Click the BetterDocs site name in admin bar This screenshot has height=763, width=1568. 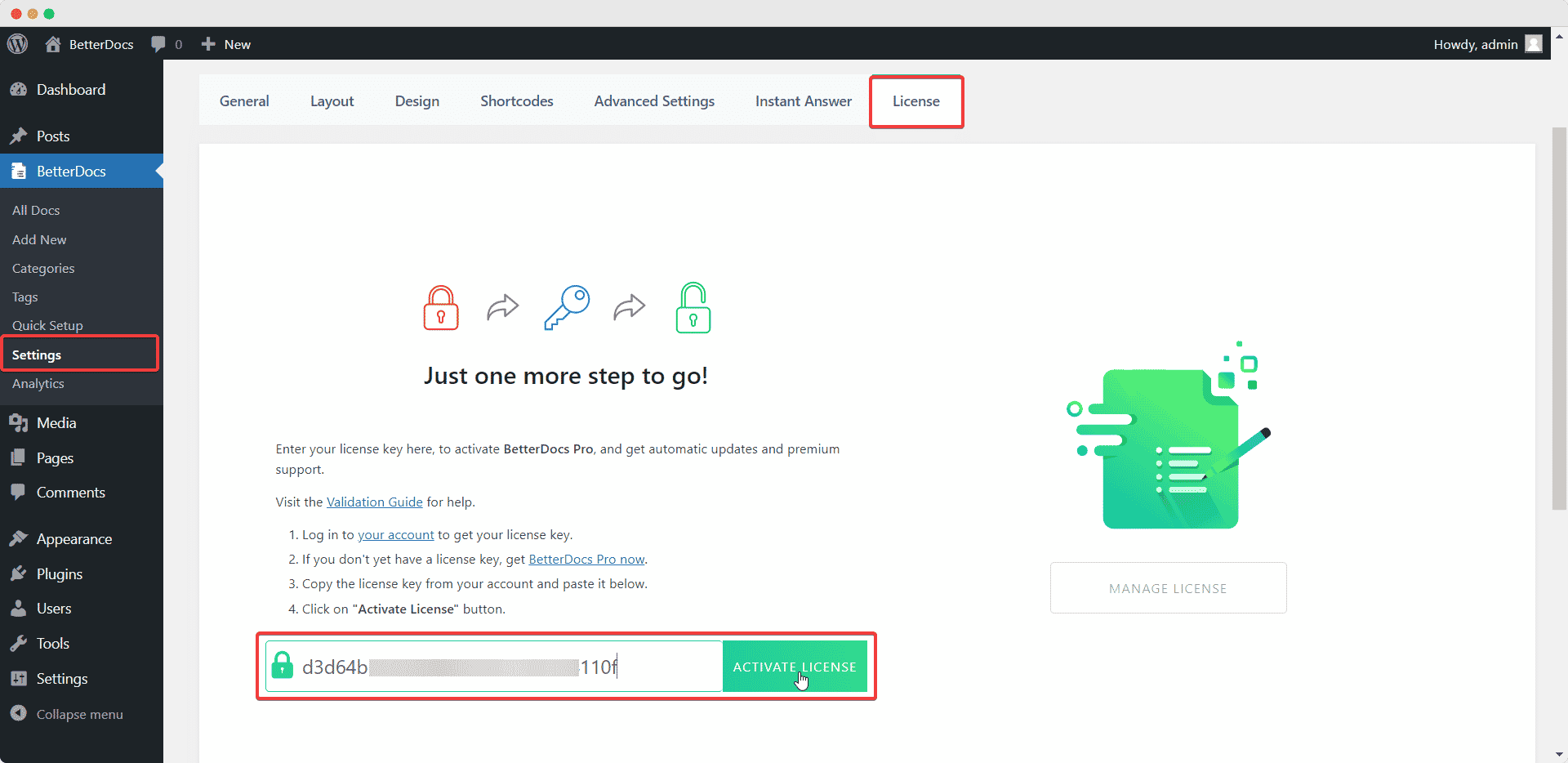(x=101, y=44)
